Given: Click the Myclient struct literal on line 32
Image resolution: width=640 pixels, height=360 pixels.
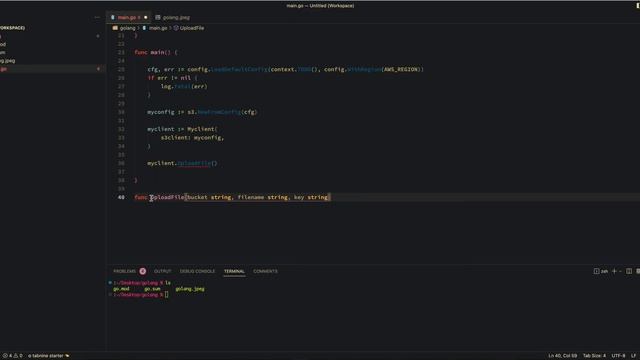Looking at the screenshot, I should 202,129.
